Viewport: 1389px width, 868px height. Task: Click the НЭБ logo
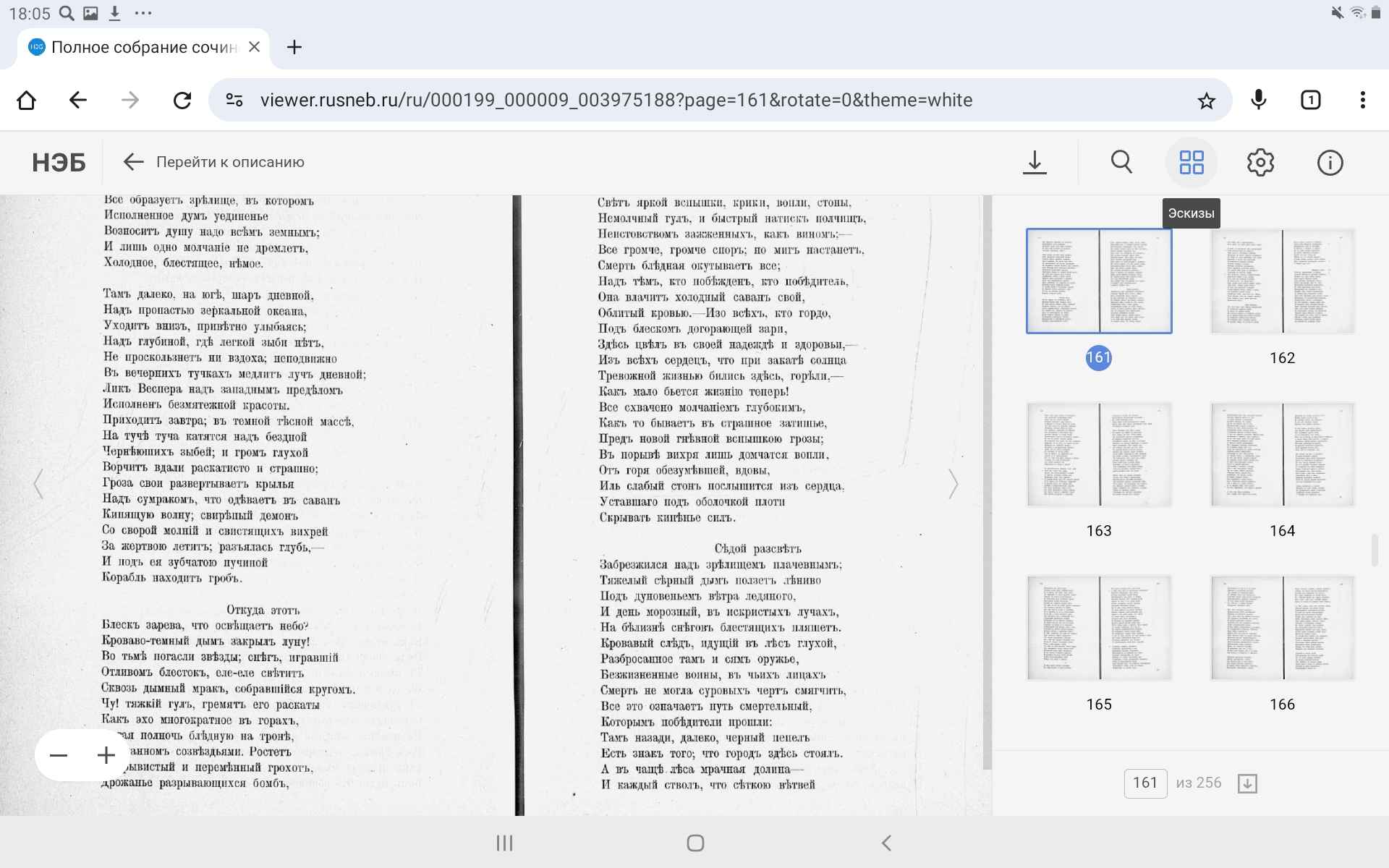59,162
